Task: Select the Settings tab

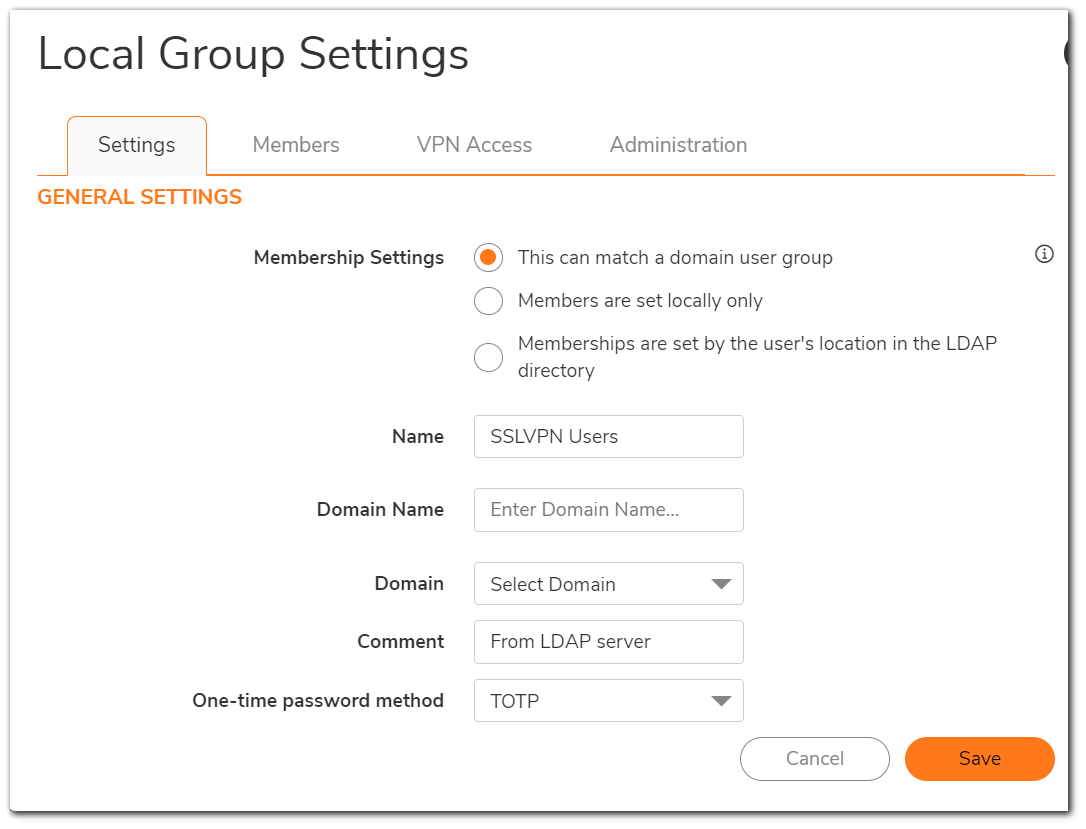Action: 136,144
